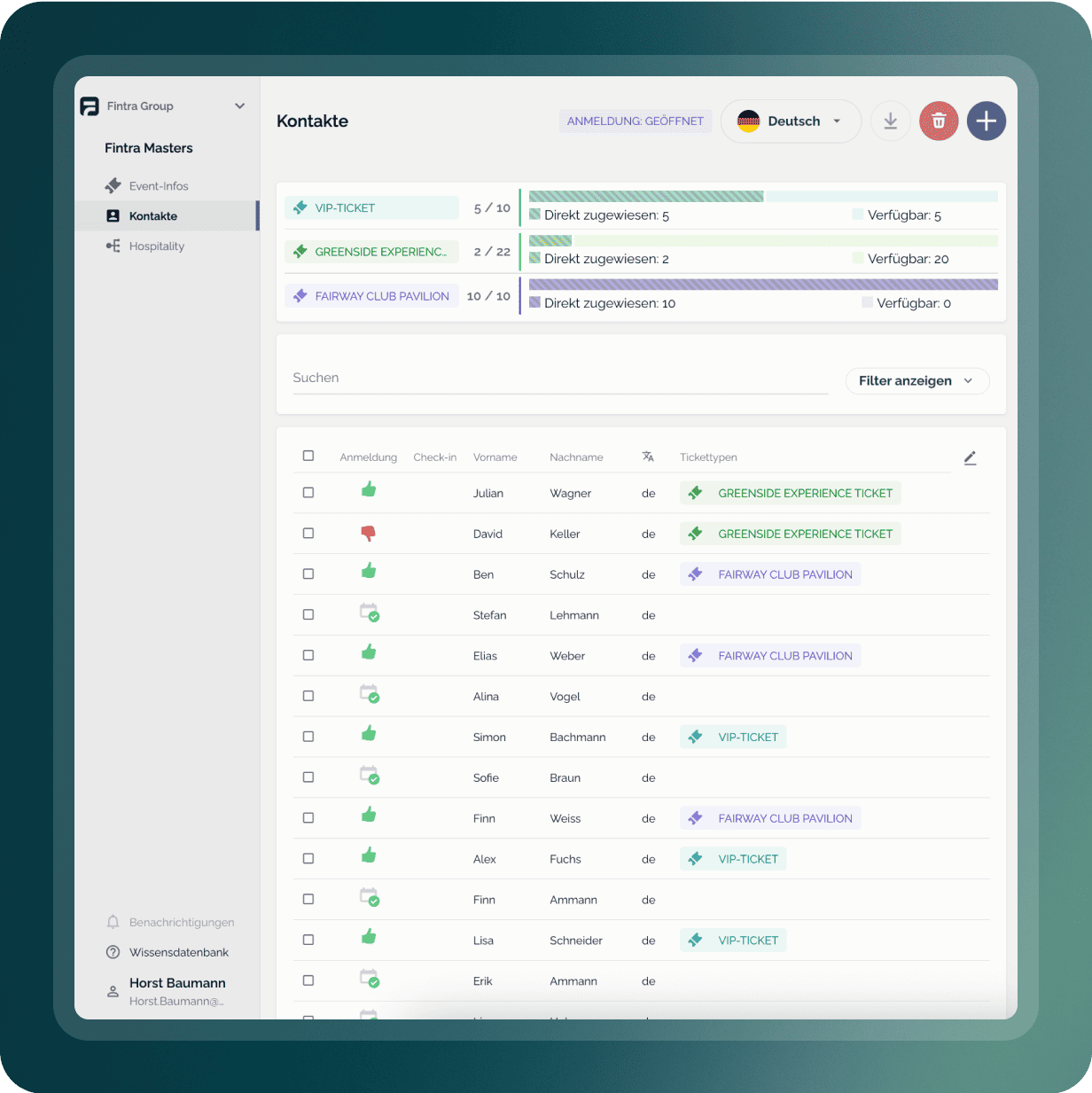This screenshot has width=1092, height=1093.
Task: Click the question mark icon beside Wissensdatenbank
Action: [x=113, y=952]
